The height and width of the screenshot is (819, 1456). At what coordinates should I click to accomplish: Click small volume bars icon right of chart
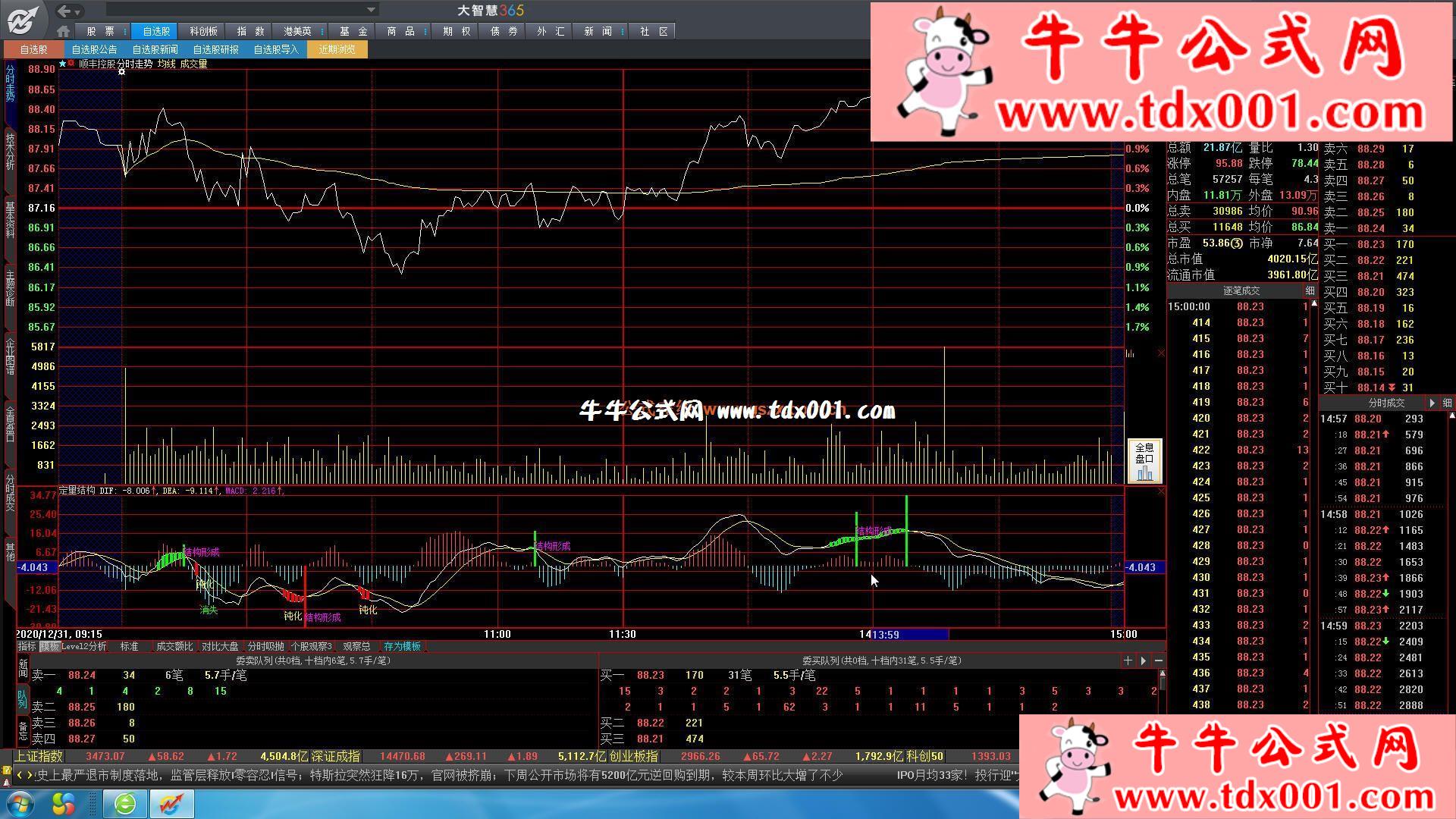(1130, 353)
